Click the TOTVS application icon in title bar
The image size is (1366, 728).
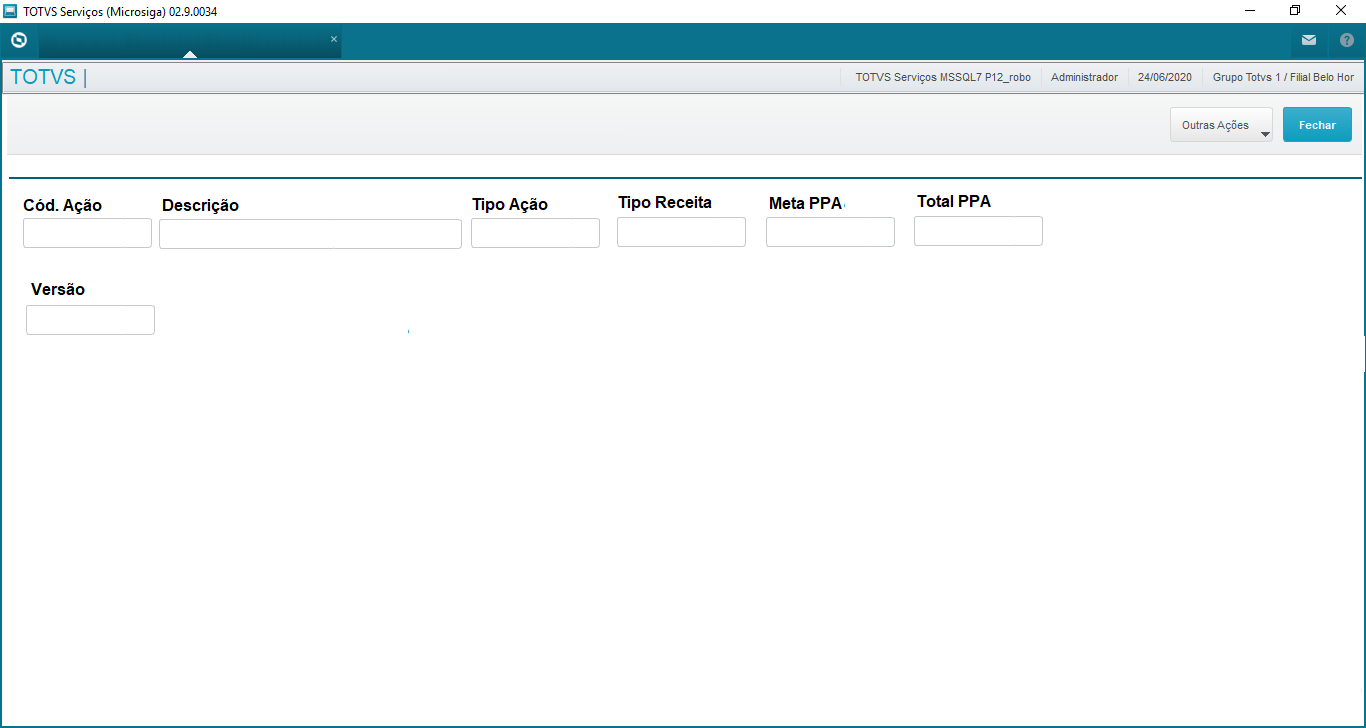10,11
